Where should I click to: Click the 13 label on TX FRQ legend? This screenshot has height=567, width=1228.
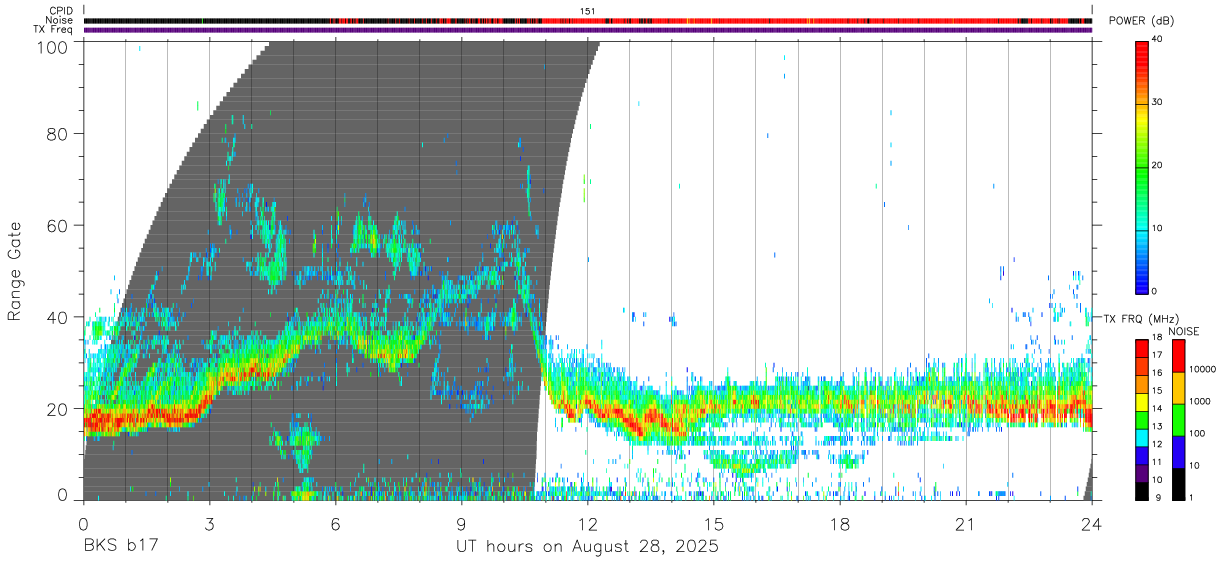pyautogui.click(x=1158, y=426)
